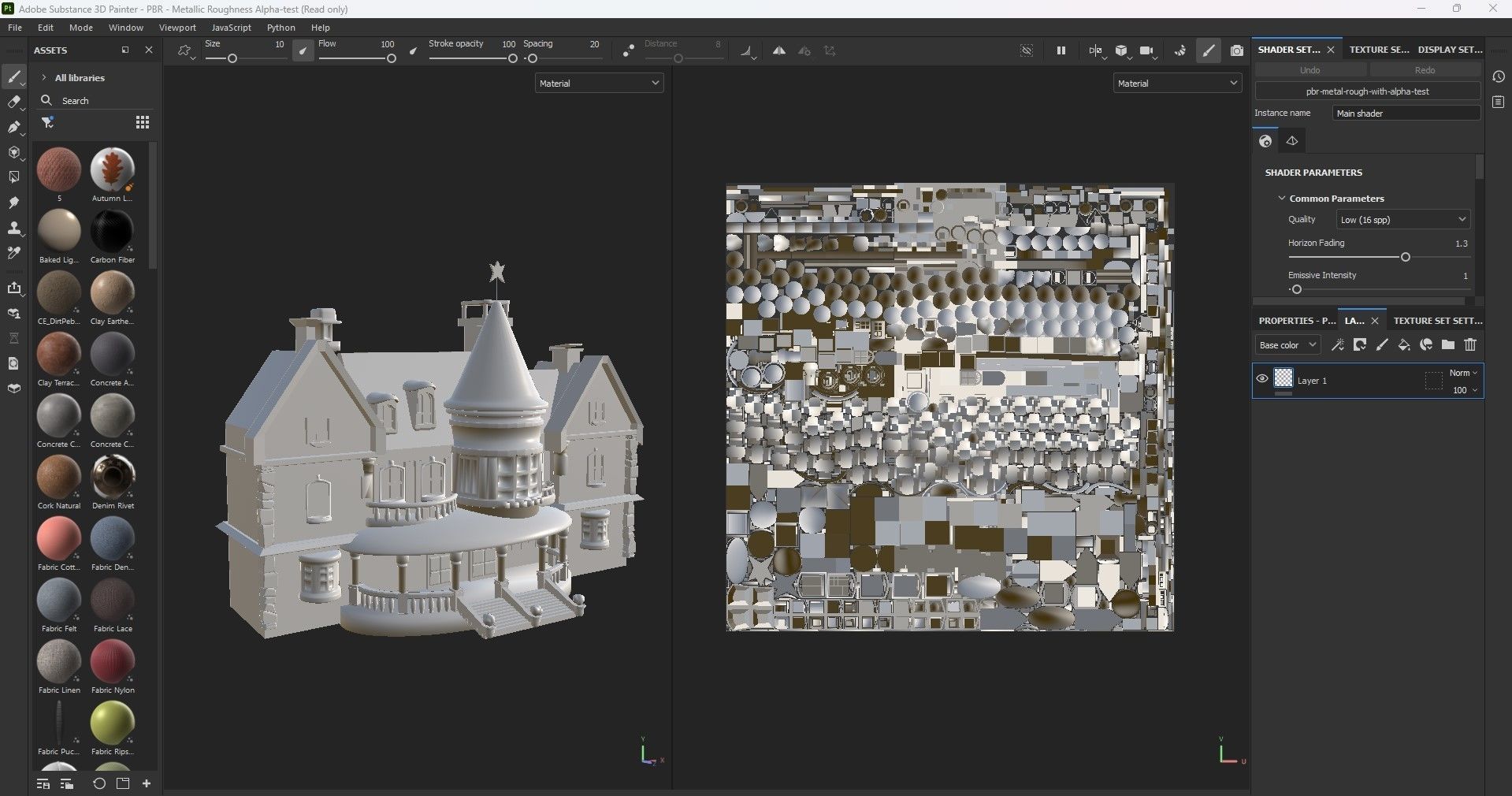This screenshot has height=796, width=1512.
Task: Toggle the lazy mouse icon
Action: click(x=628, y=51)
